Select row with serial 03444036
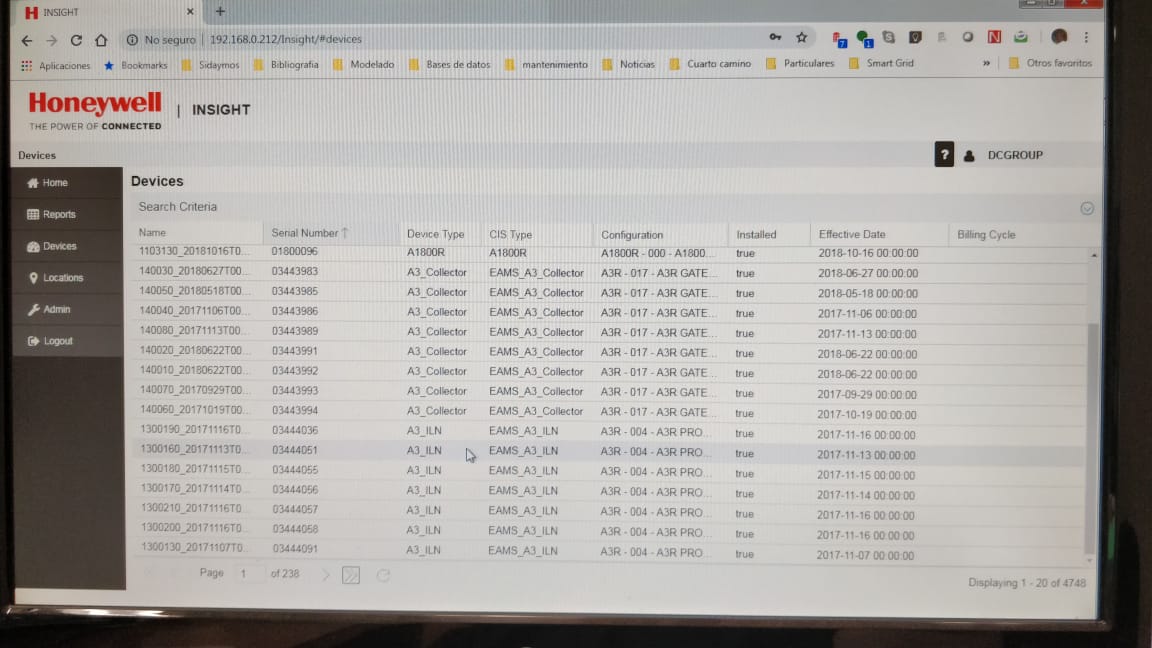The image size is (1152, 648). pos(609,431)
